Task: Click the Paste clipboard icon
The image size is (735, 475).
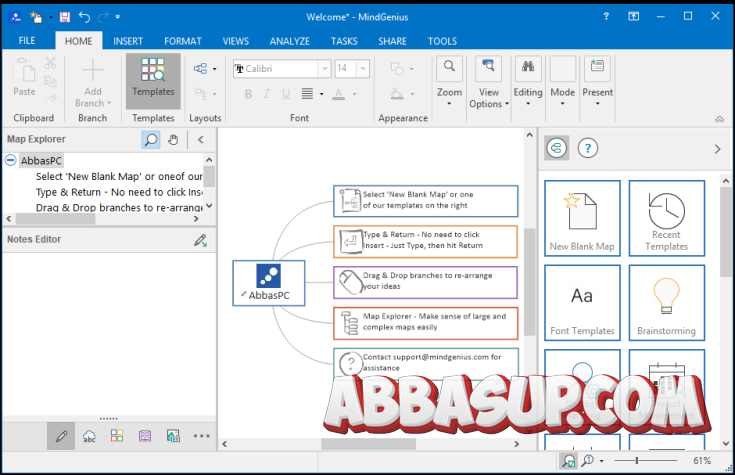Action: (x=24, y=70)
